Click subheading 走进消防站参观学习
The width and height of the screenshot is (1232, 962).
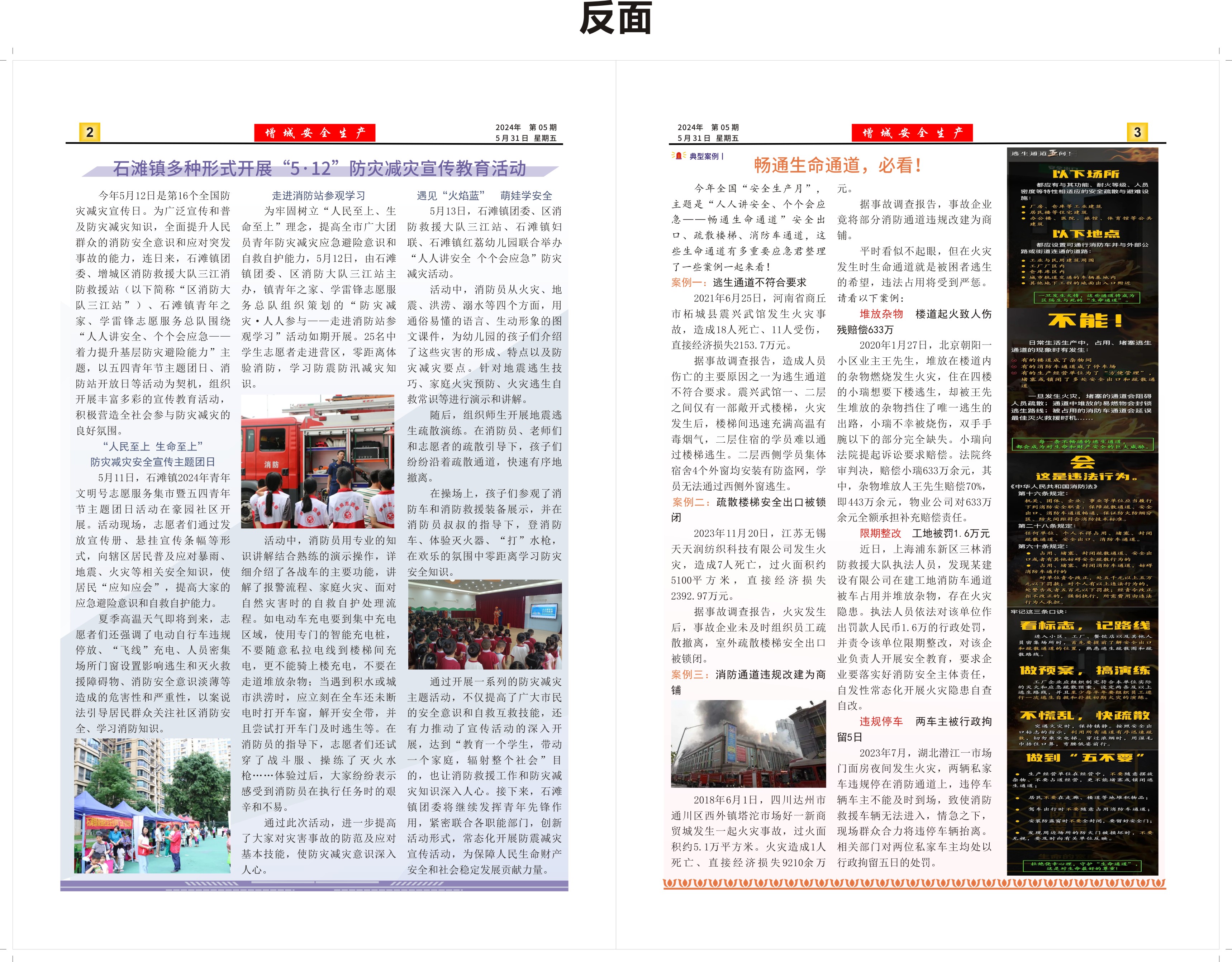click(x=319, y=196)
